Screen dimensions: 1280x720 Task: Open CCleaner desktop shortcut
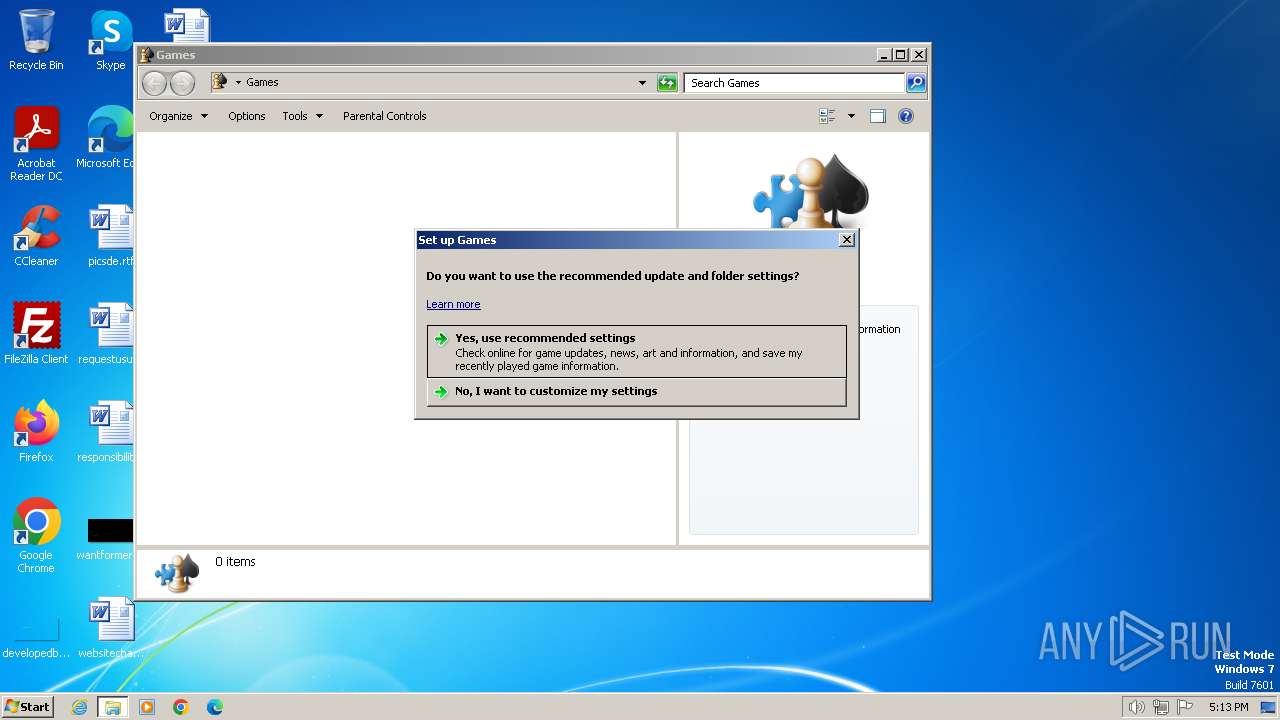coord(36,236)
